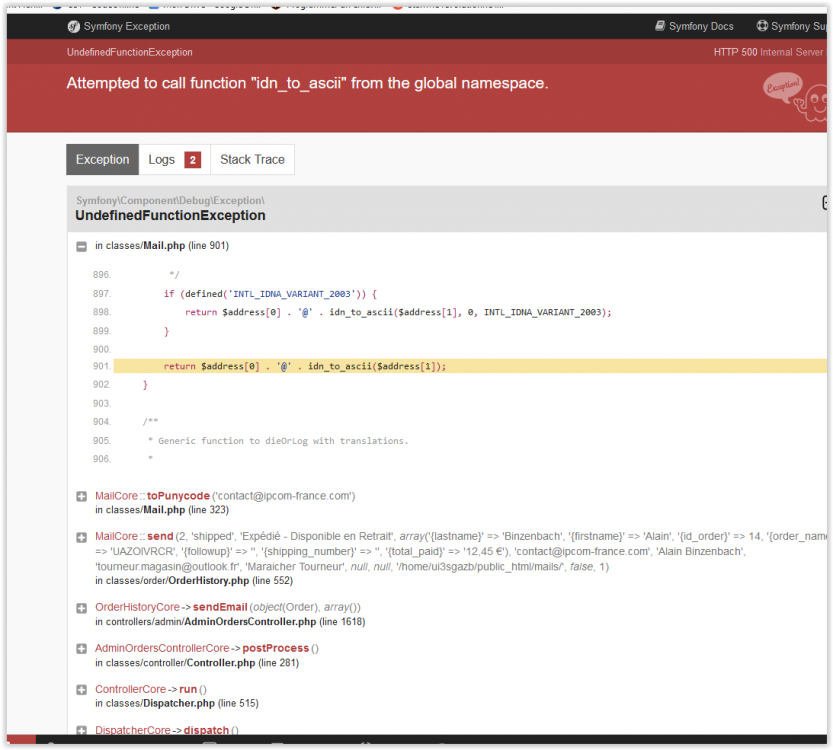Collapse the Mail.php line 901 trace frame
The image size is (833, 750).
click(x=81, y=245)
